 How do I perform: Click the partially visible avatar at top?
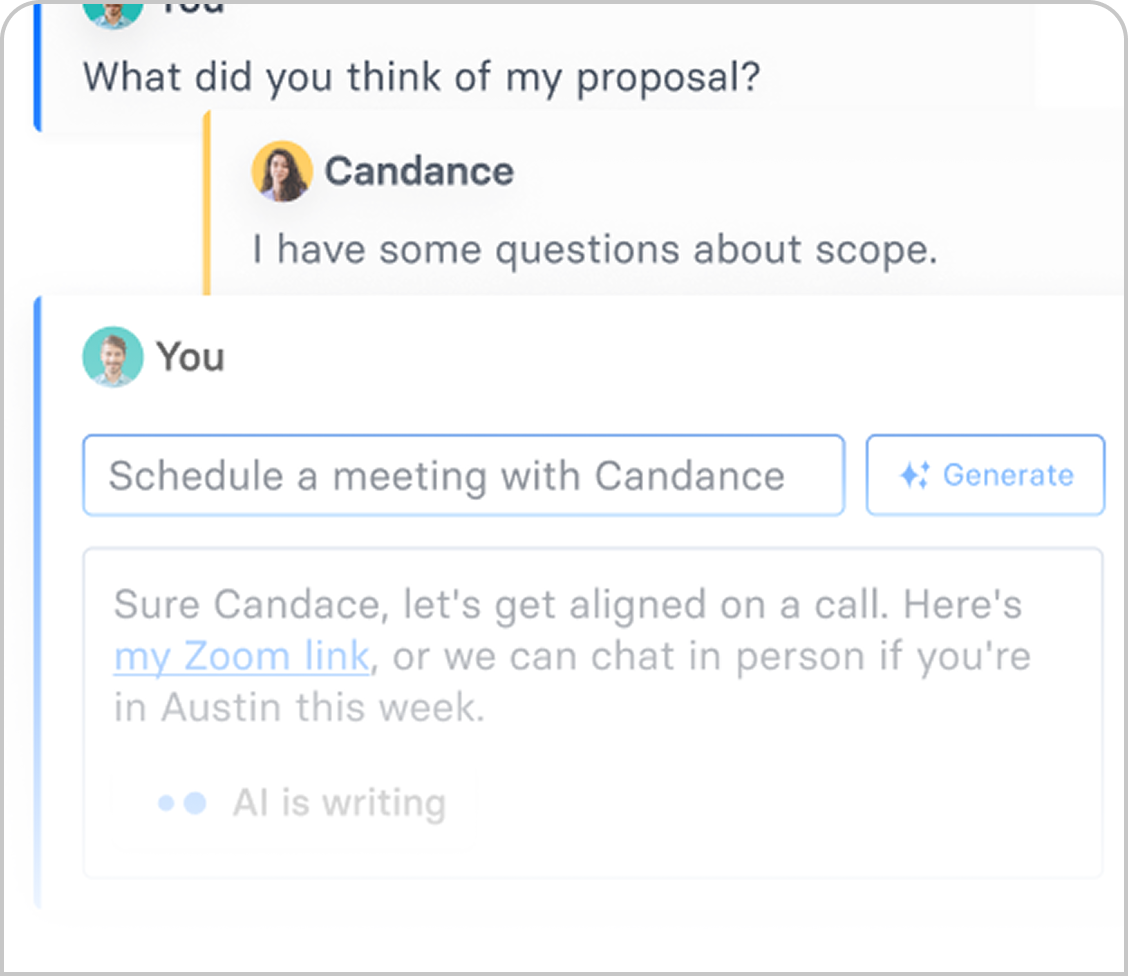click(x=113, y=12)
